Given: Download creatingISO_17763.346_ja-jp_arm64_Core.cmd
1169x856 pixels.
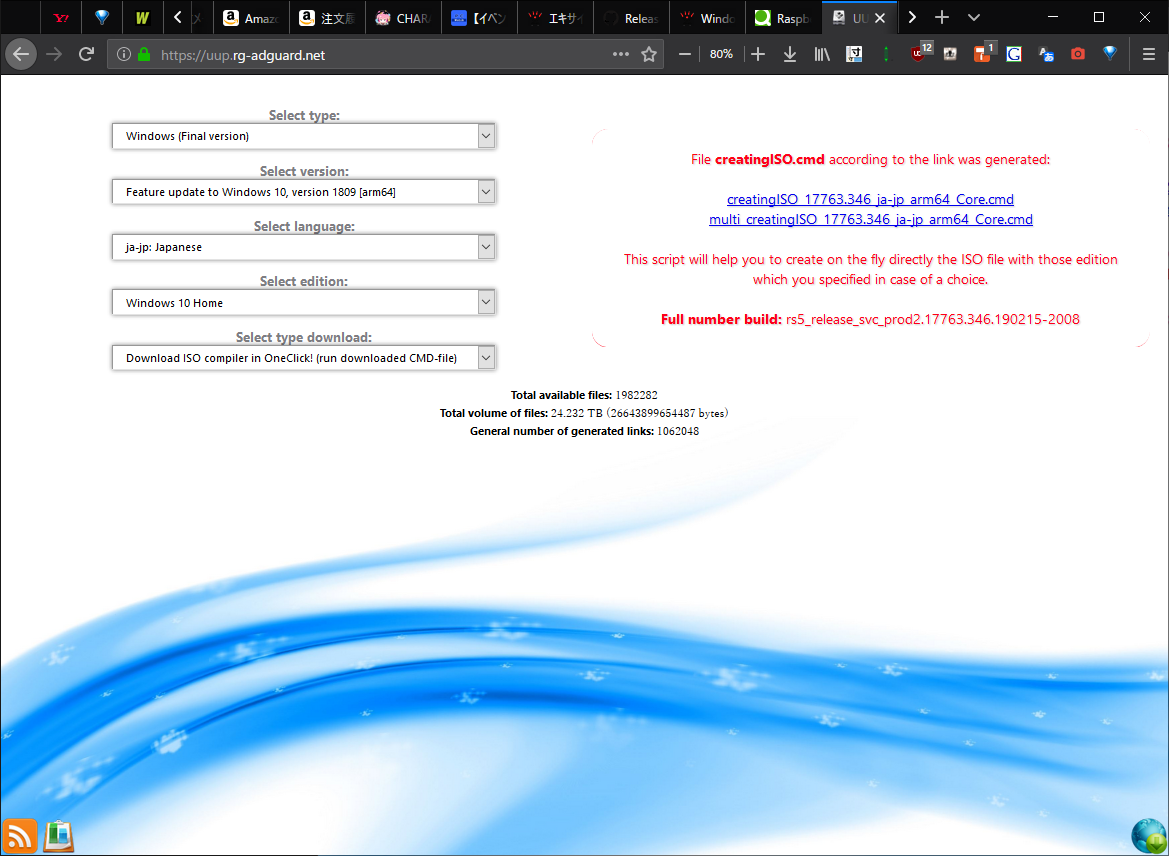Looking at the screenshot, I should (870, 199).
